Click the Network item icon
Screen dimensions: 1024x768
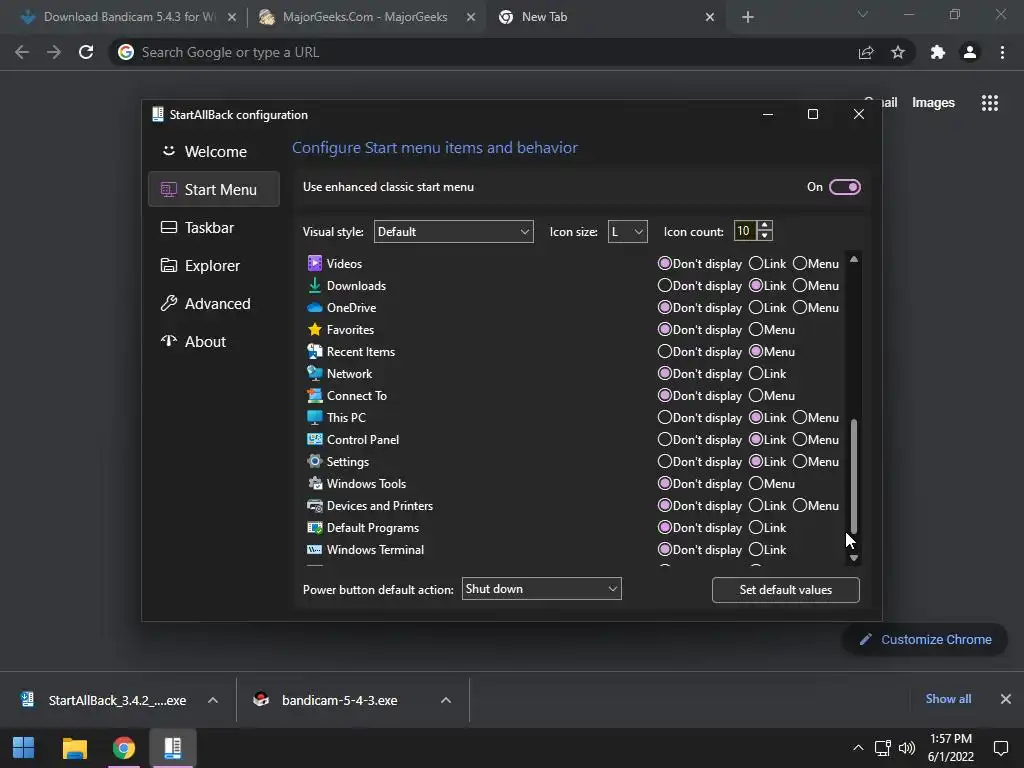point(315,374)
